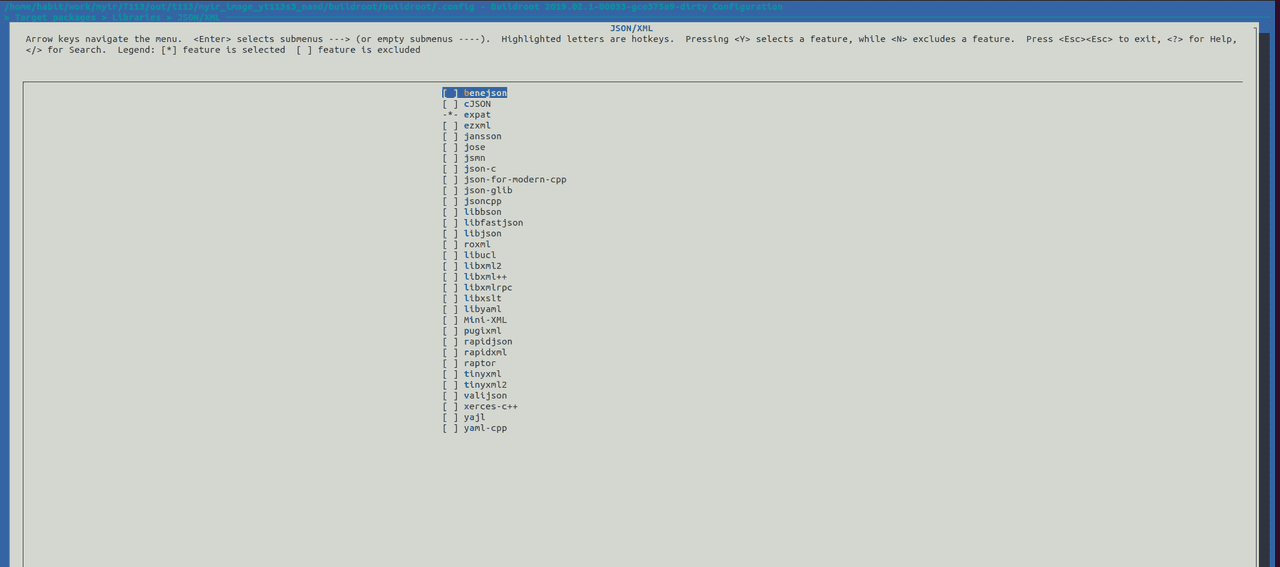Check the jsoncpp box
Screen dimensions: 1280x567
click(450, 201)
